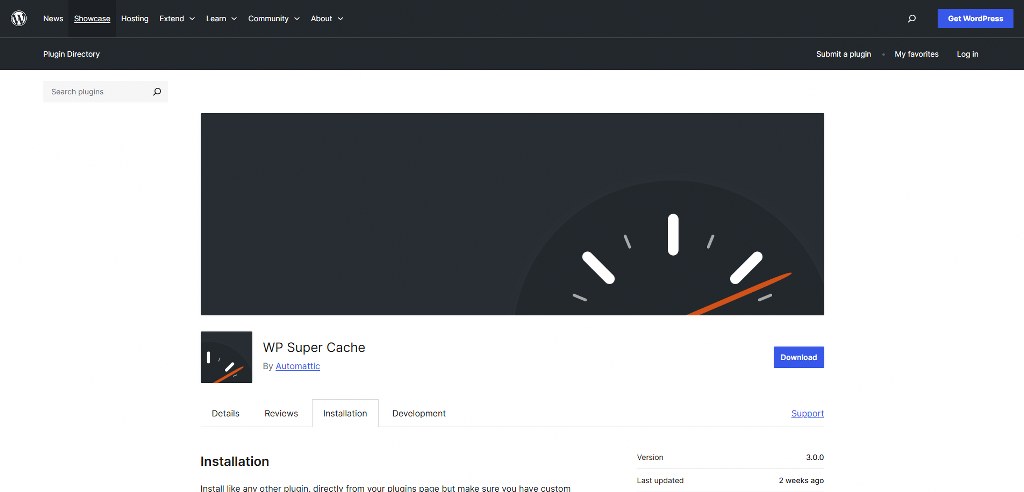Click the WP Super Cache banner image
Viewport: 1024px width, 492px height.
(x=512, y=214)
